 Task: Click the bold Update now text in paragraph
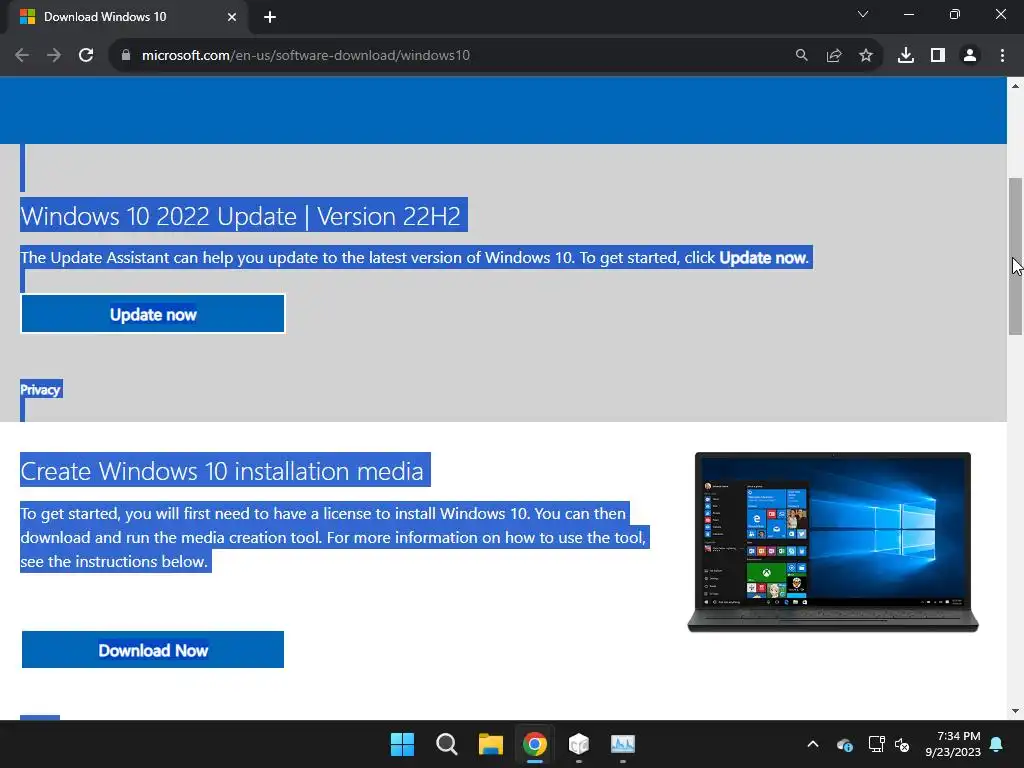763,258
